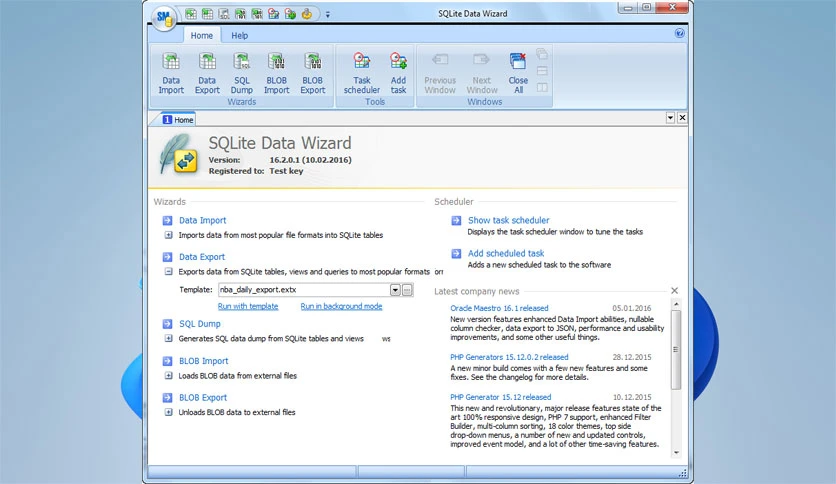The image size is (836, 484).
Task: Launch the Data Export wizard from the ribbon
Action: [207, 74]
